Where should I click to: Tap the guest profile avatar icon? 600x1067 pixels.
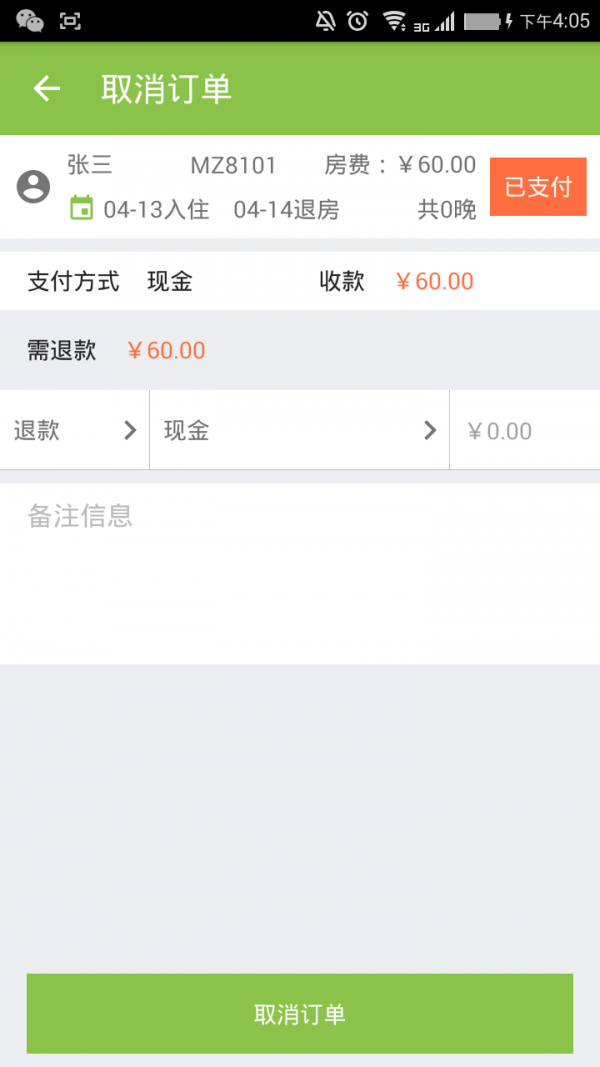coord(33,187)
